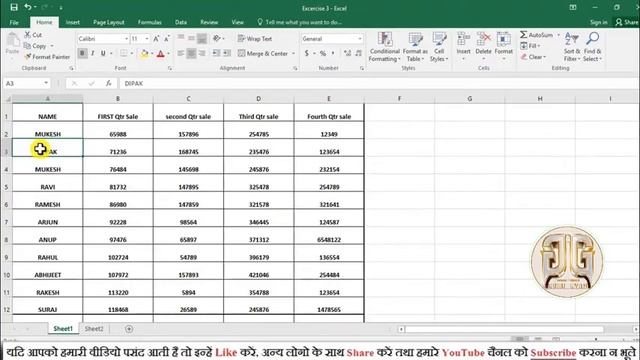The height and width of the screenshot is (360, 640).
Task: Apply the red Font Color A
Action: coord(160,53)
